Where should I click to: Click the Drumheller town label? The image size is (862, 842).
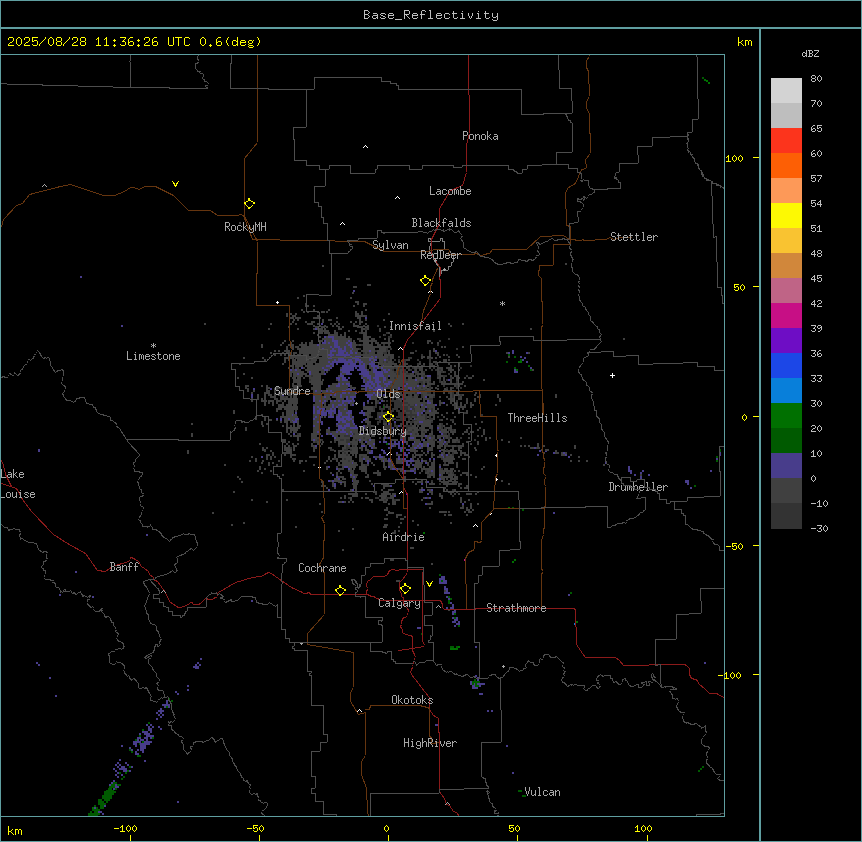click(x=638, y=487)
